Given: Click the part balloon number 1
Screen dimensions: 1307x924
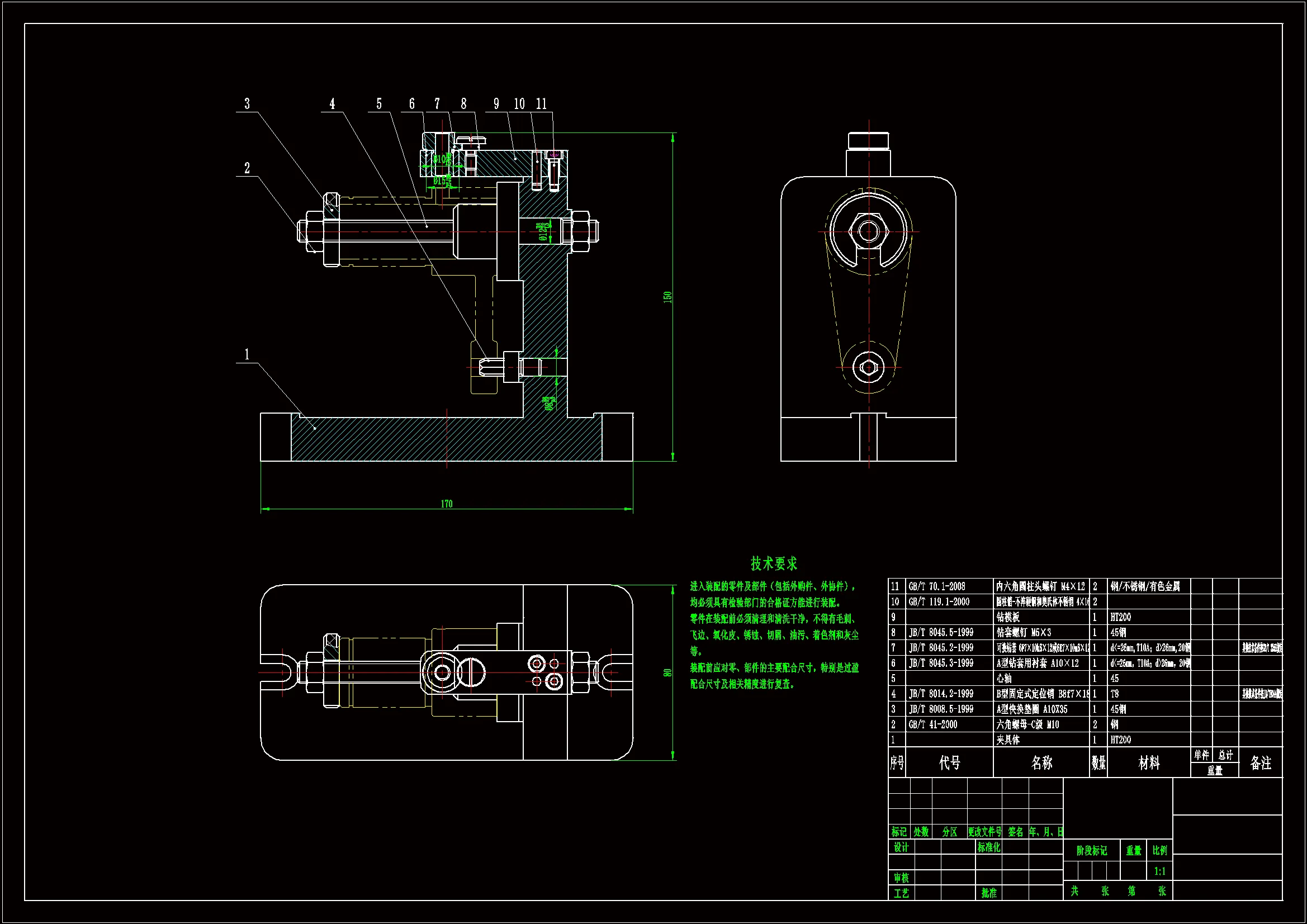Looking at the screenshot, I should pos(247,354).
